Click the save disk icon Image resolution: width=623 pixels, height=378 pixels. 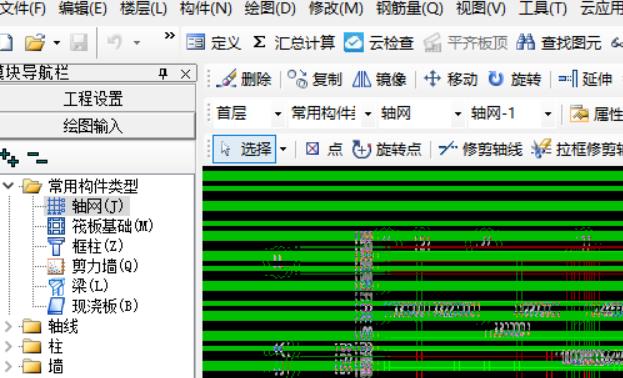(79, 42)
